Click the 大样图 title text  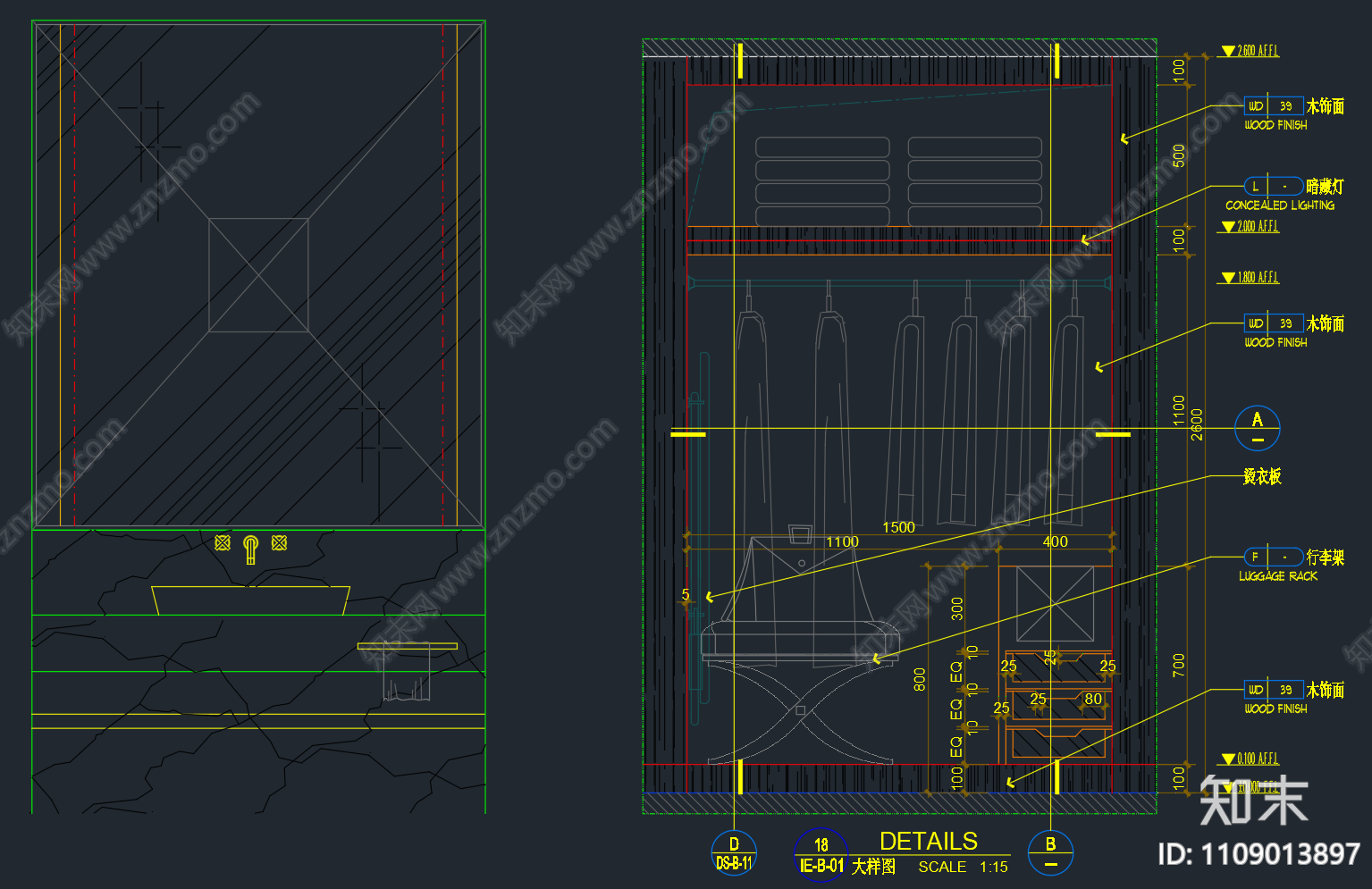click(x=873, y=866)
